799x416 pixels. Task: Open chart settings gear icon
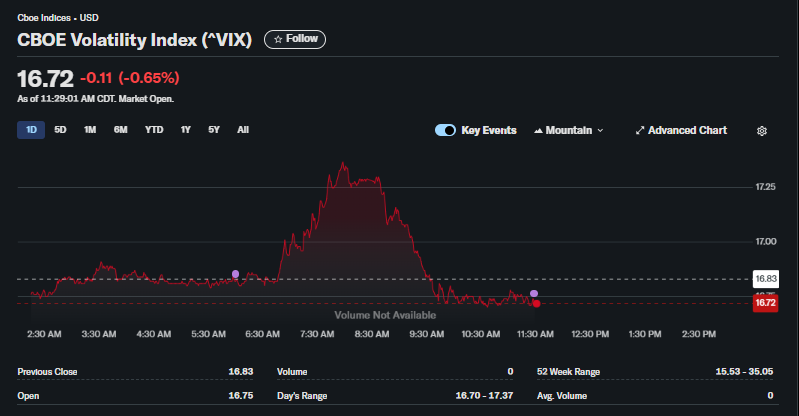pyautogui.click(x=762, y=131)
